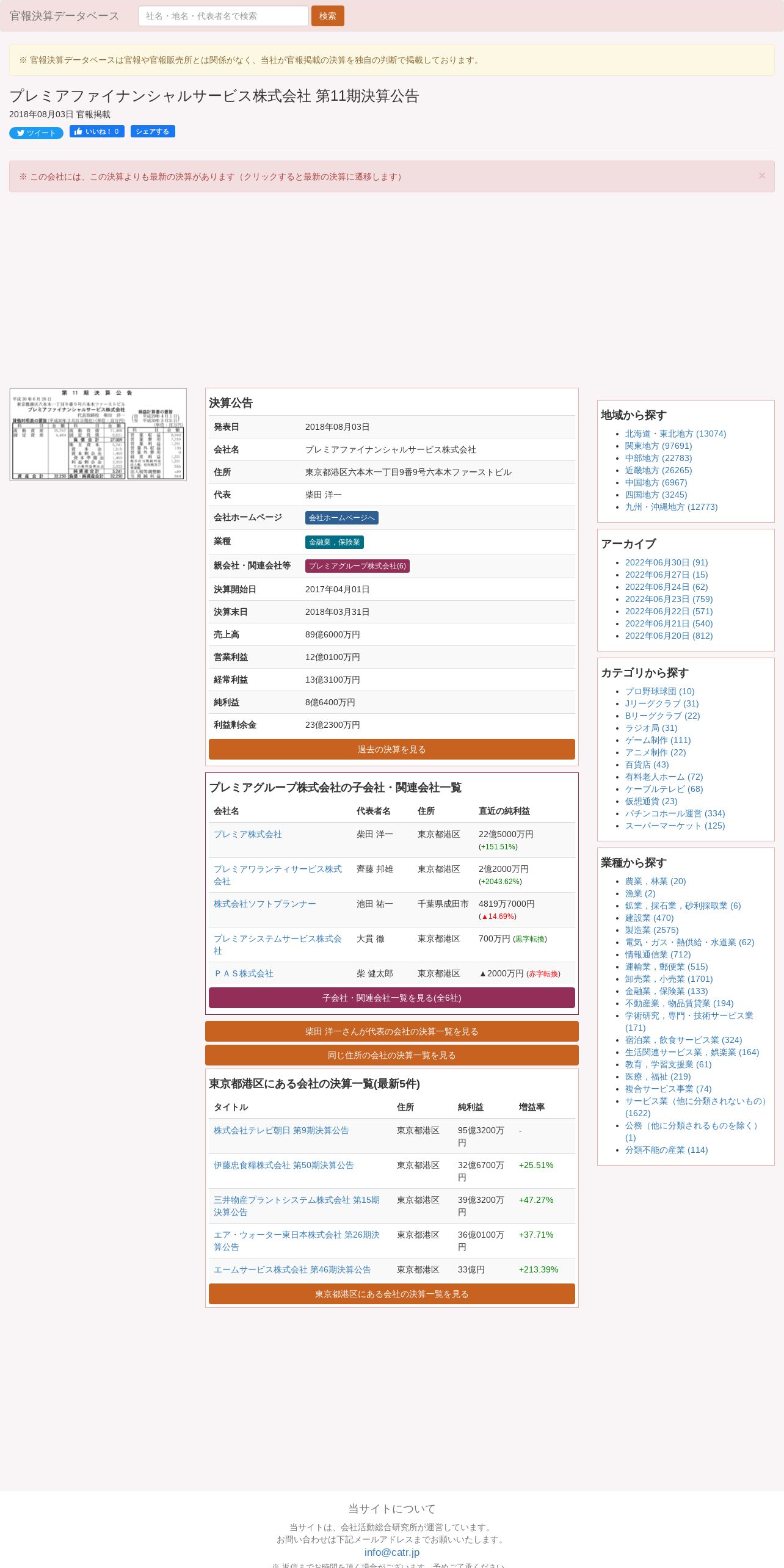Browse 北海道・東北地方 region
Image resolution: width=784 pixels, height=1568 pixels.
(x=676, y=434)
